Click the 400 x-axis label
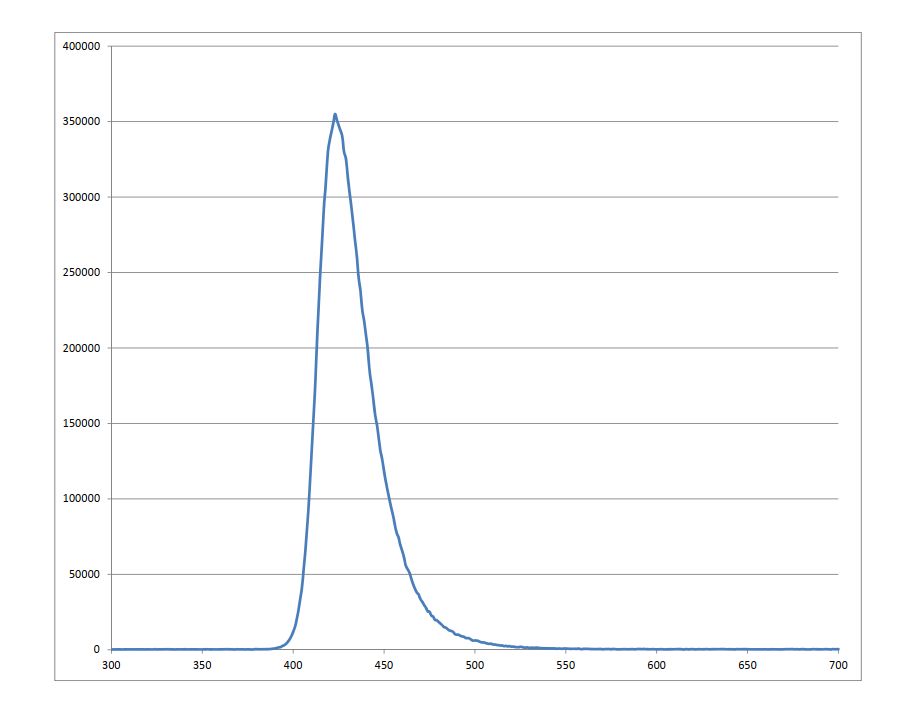 pyautogui.click(x=293, y=665)
